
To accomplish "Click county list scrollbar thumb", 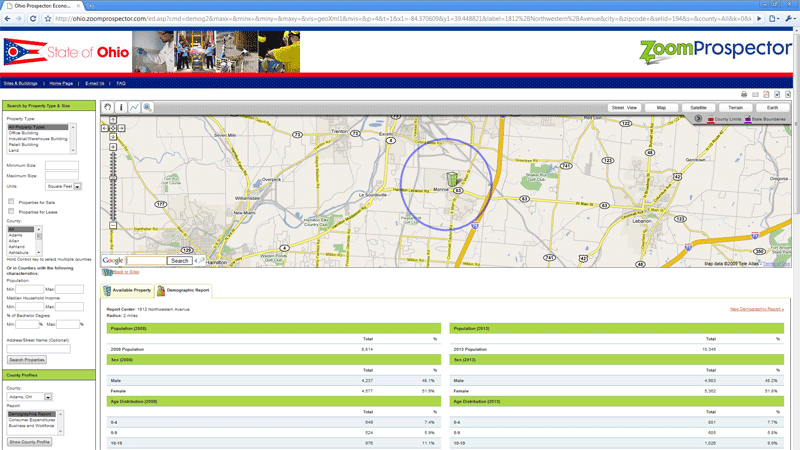I will click(38, 236).
